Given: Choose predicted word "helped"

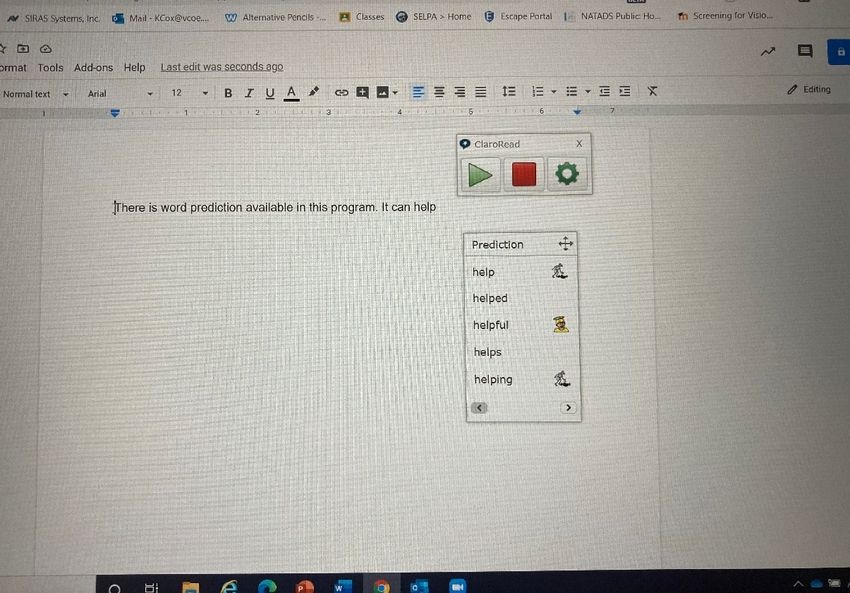Looking at the screenshot, I should tap(490, 298).
